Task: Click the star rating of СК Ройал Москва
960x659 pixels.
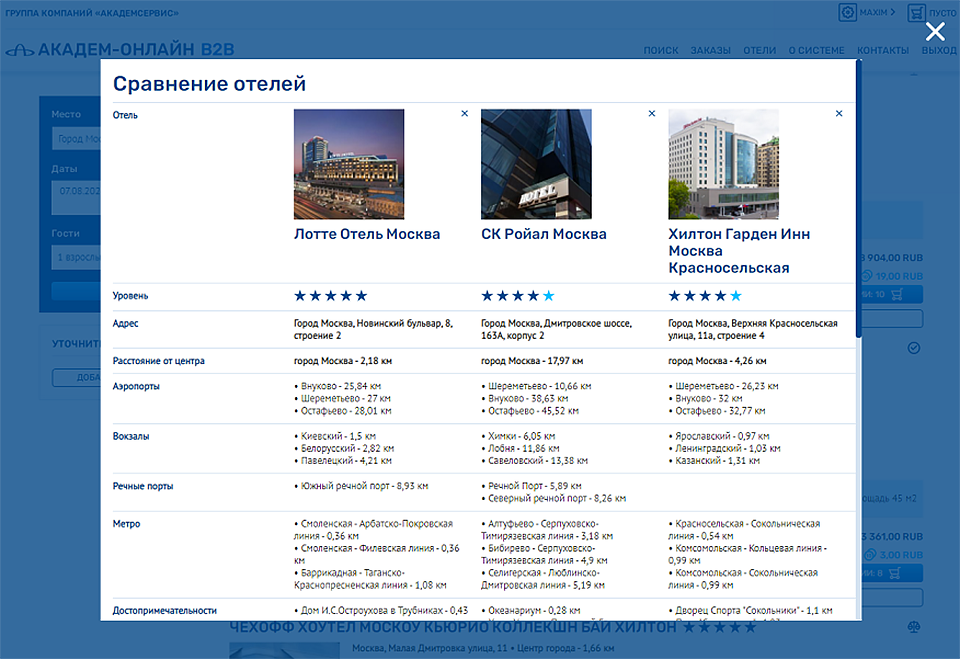Action: click(518, 296)
